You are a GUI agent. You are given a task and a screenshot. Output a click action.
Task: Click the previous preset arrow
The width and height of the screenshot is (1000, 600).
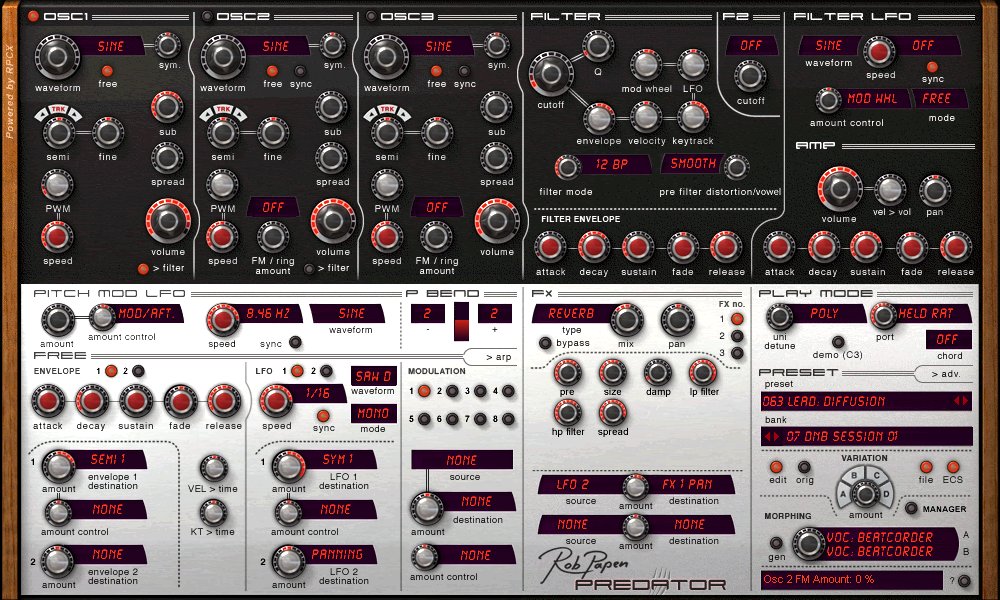pos(956,401)
